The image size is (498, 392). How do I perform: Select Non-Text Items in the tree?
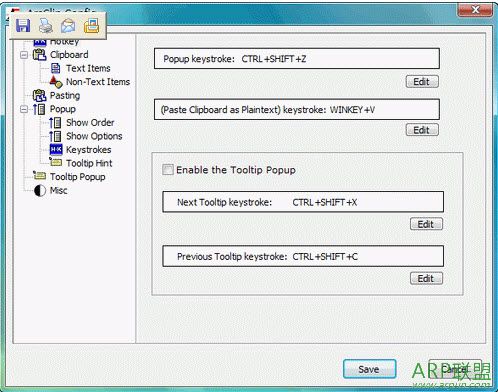98,82
